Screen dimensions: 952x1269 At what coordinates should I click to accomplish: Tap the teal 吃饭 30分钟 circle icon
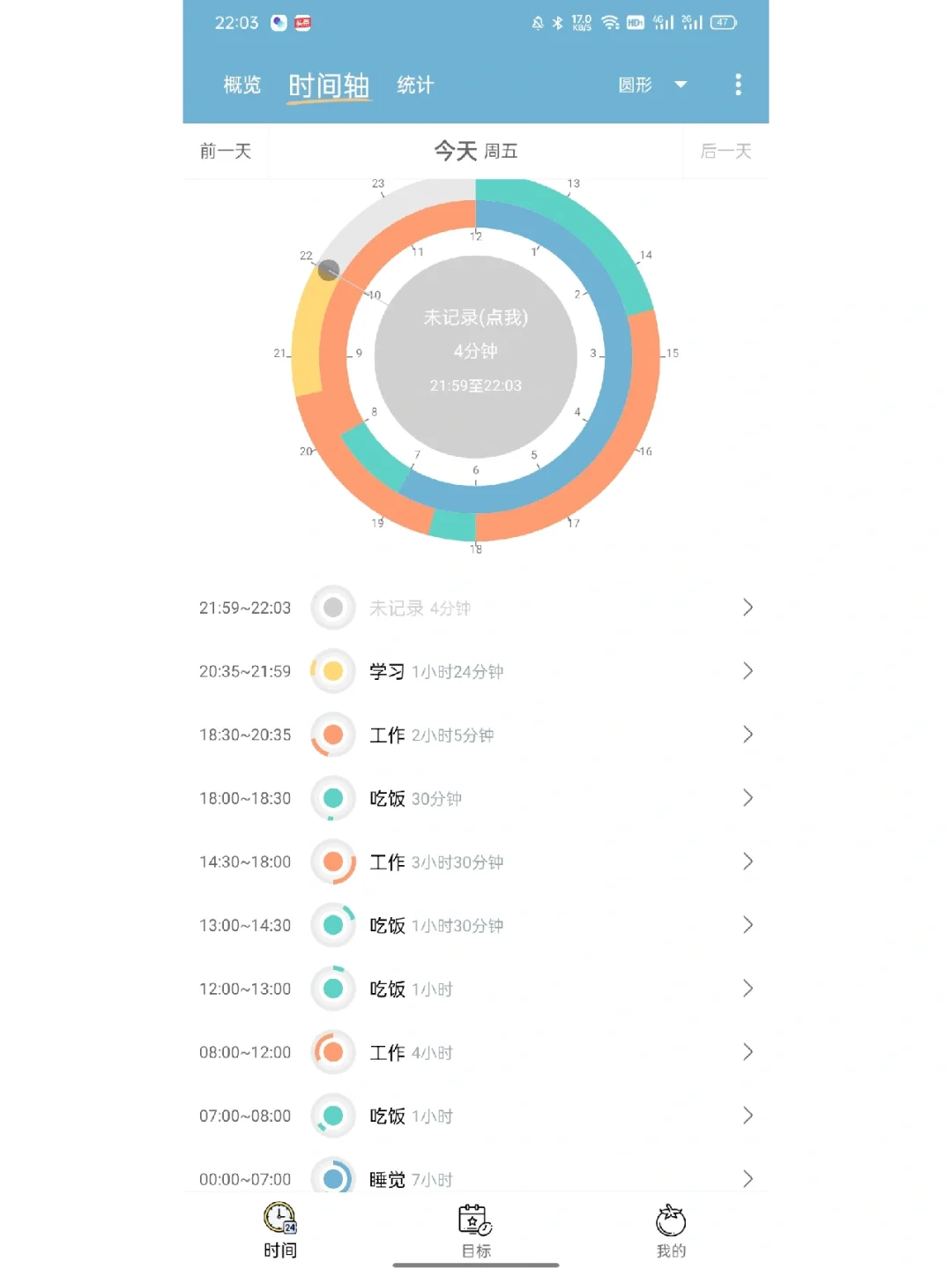(x=333, y=798)
